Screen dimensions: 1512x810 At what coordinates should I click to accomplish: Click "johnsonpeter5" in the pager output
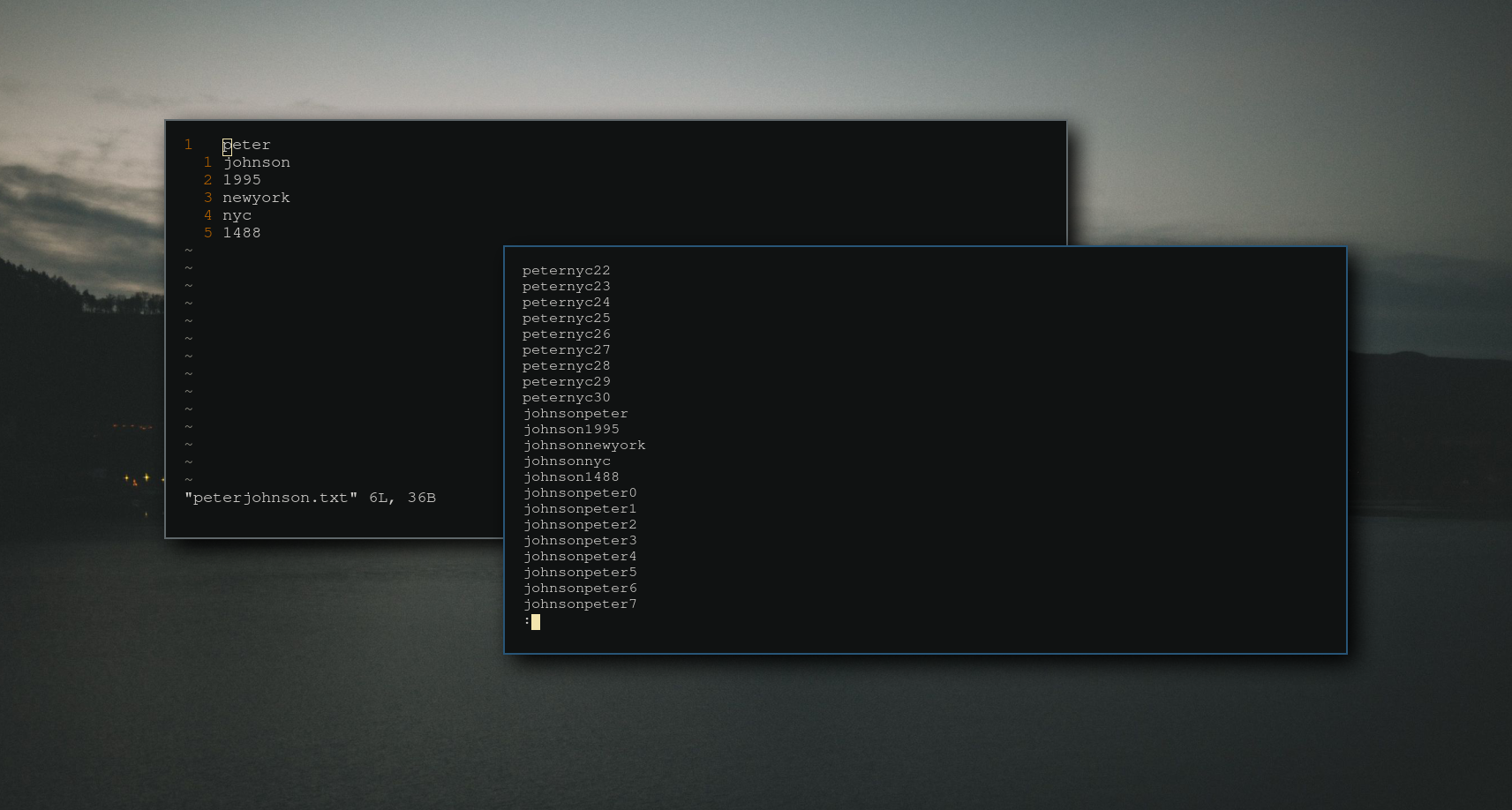pos(580,573)
